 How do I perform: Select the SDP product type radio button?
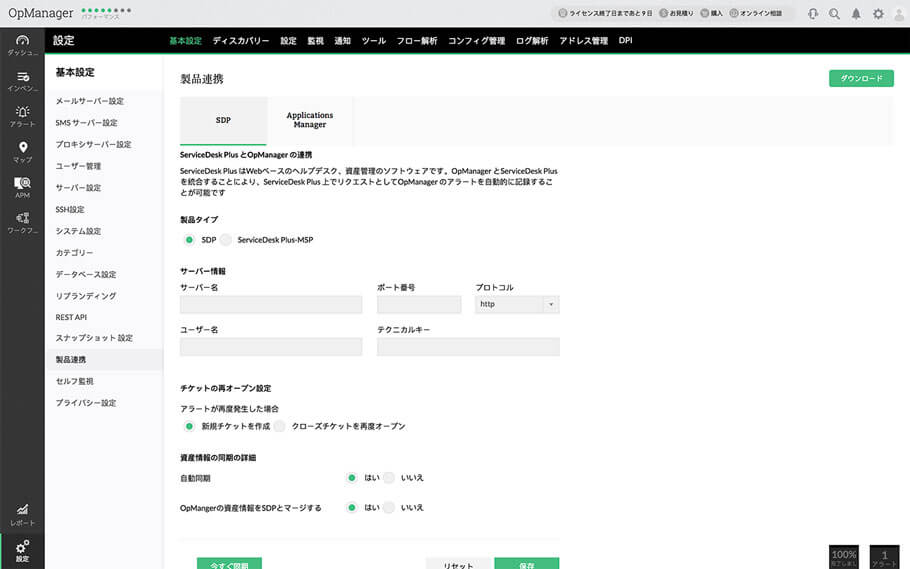(189, 240)
